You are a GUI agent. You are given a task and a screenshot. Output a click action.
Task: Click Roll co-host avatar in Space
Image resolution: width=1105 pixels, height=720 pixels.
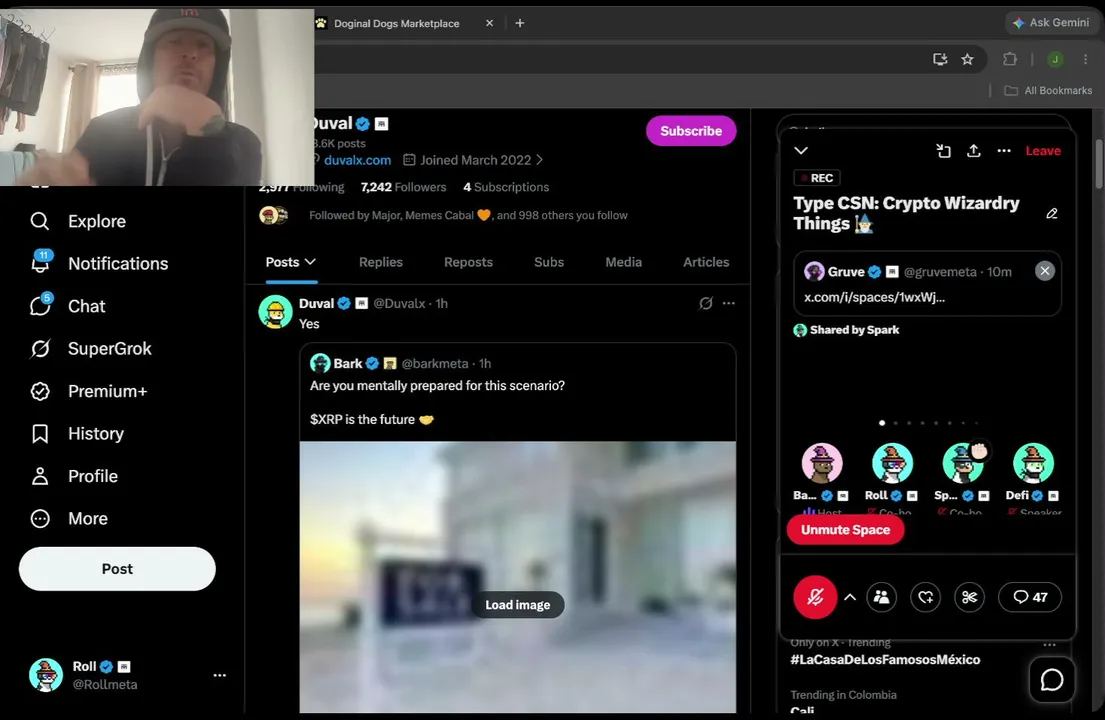click(892, 463)
